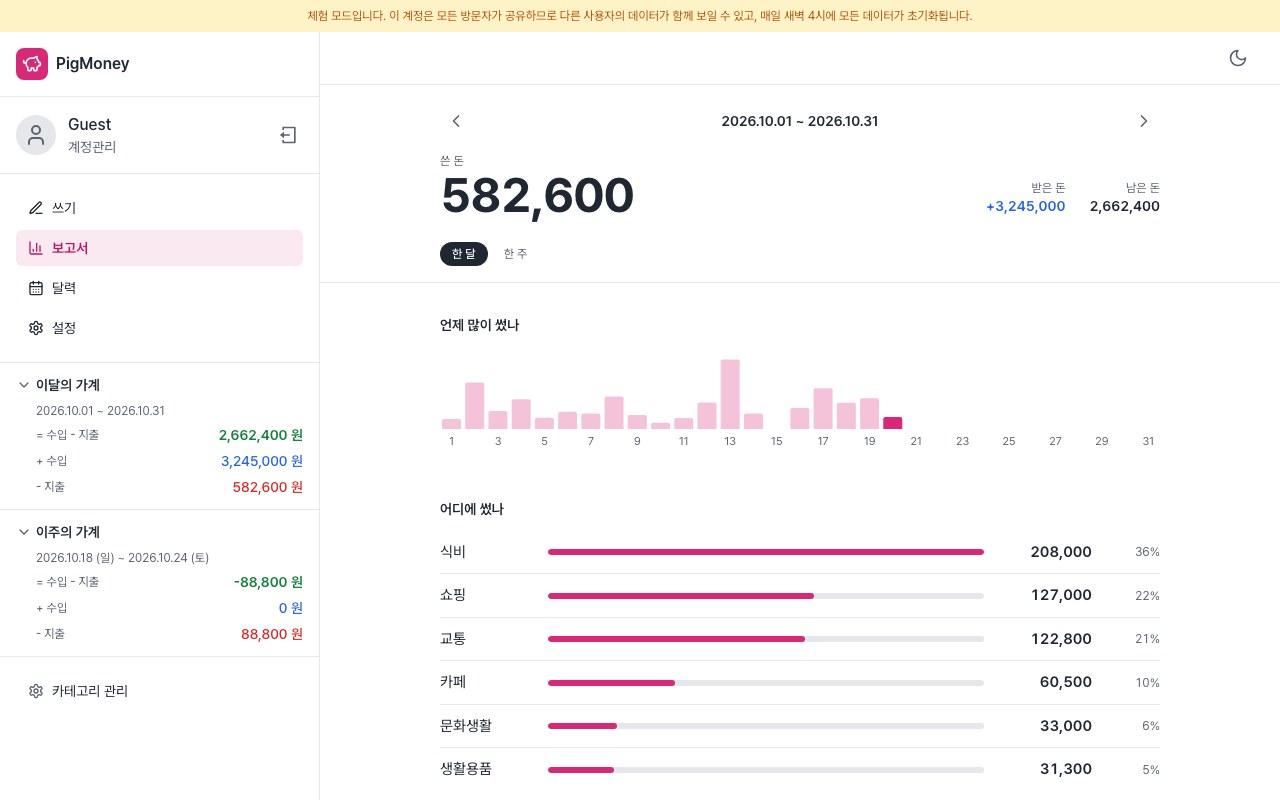Open the 쓰기 menu item
The width and height of the screenshot is (1280, 800).
click(x=159, y=208)
